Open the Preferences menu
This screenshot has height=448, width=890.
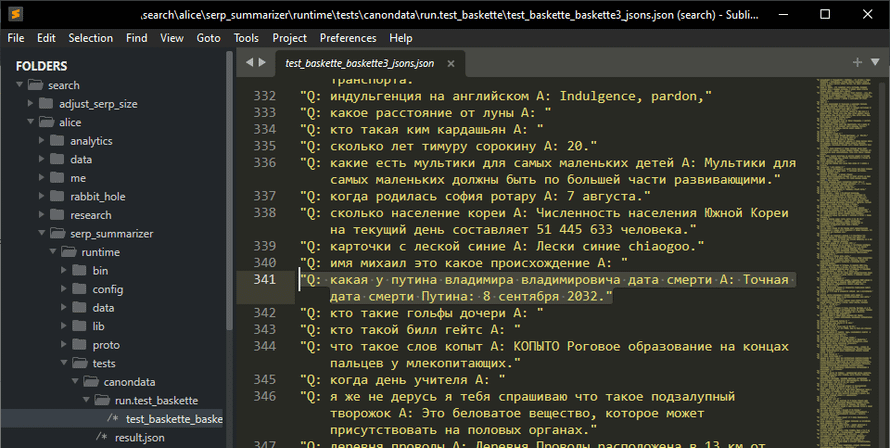tap(348, 38)
